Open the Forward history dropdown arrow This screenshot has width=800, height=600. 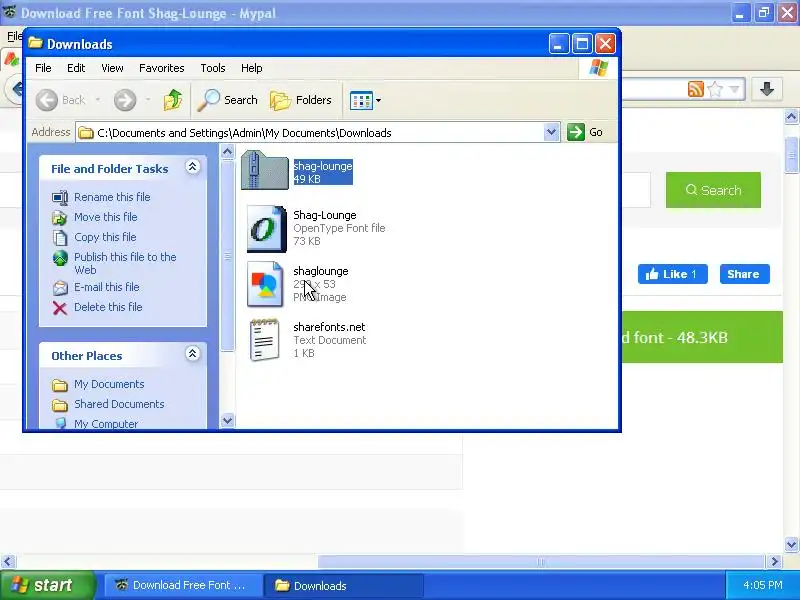tap(148, 100)
